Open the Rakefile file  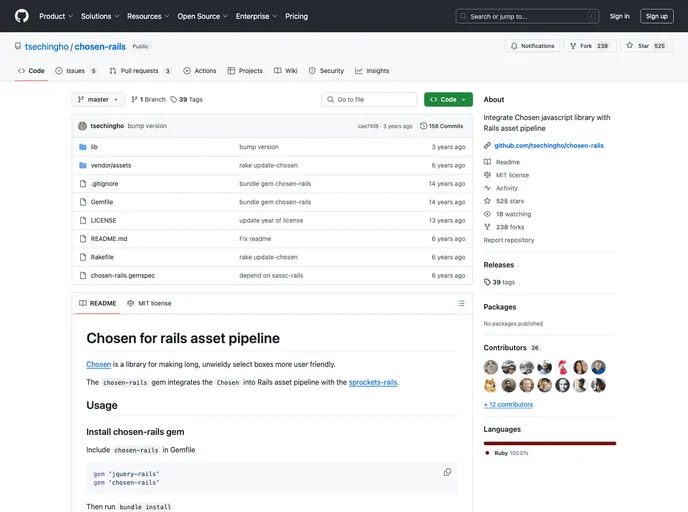coord(102,258)
